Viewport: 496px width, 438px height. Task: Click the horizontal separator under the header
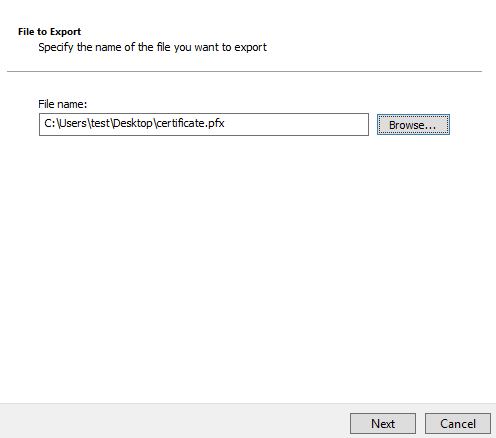[244, 71]
